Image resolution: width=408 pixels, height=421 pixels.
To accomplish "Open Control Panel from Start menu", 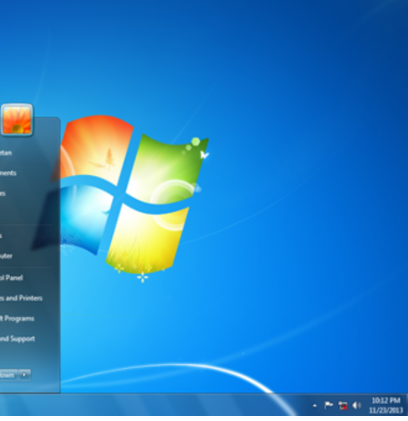I will pos(11,278).
